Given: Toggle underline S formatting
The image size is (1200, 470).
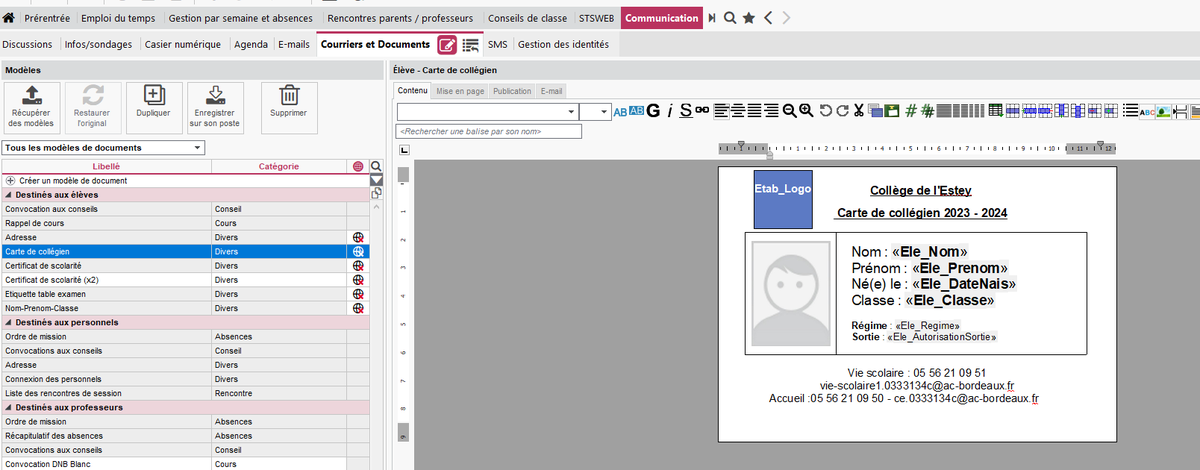Looking at the screenshot, I should click(x=686, y=111).
